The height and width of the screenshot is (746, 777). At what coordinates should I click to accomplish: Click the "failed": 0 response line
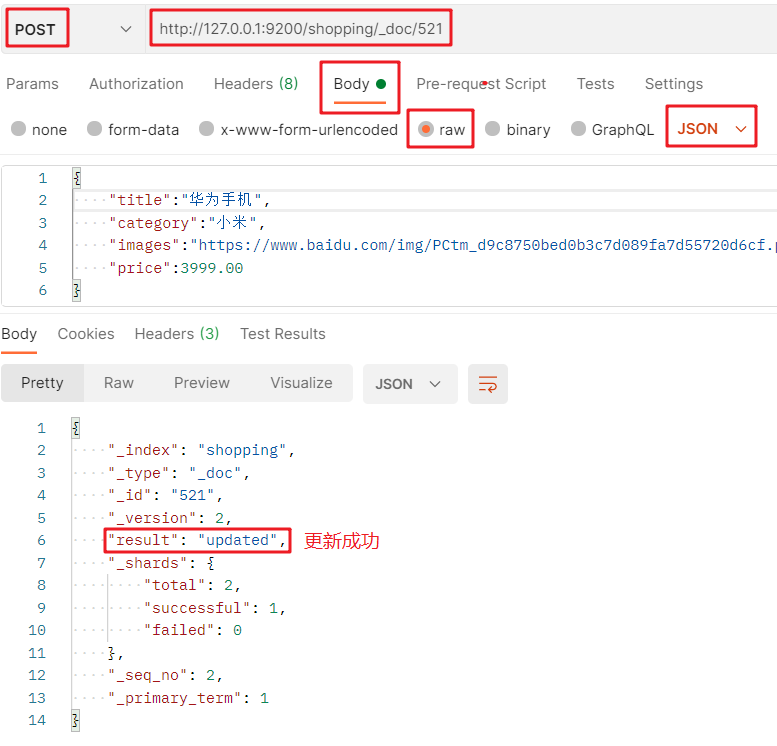pos(193,631)
